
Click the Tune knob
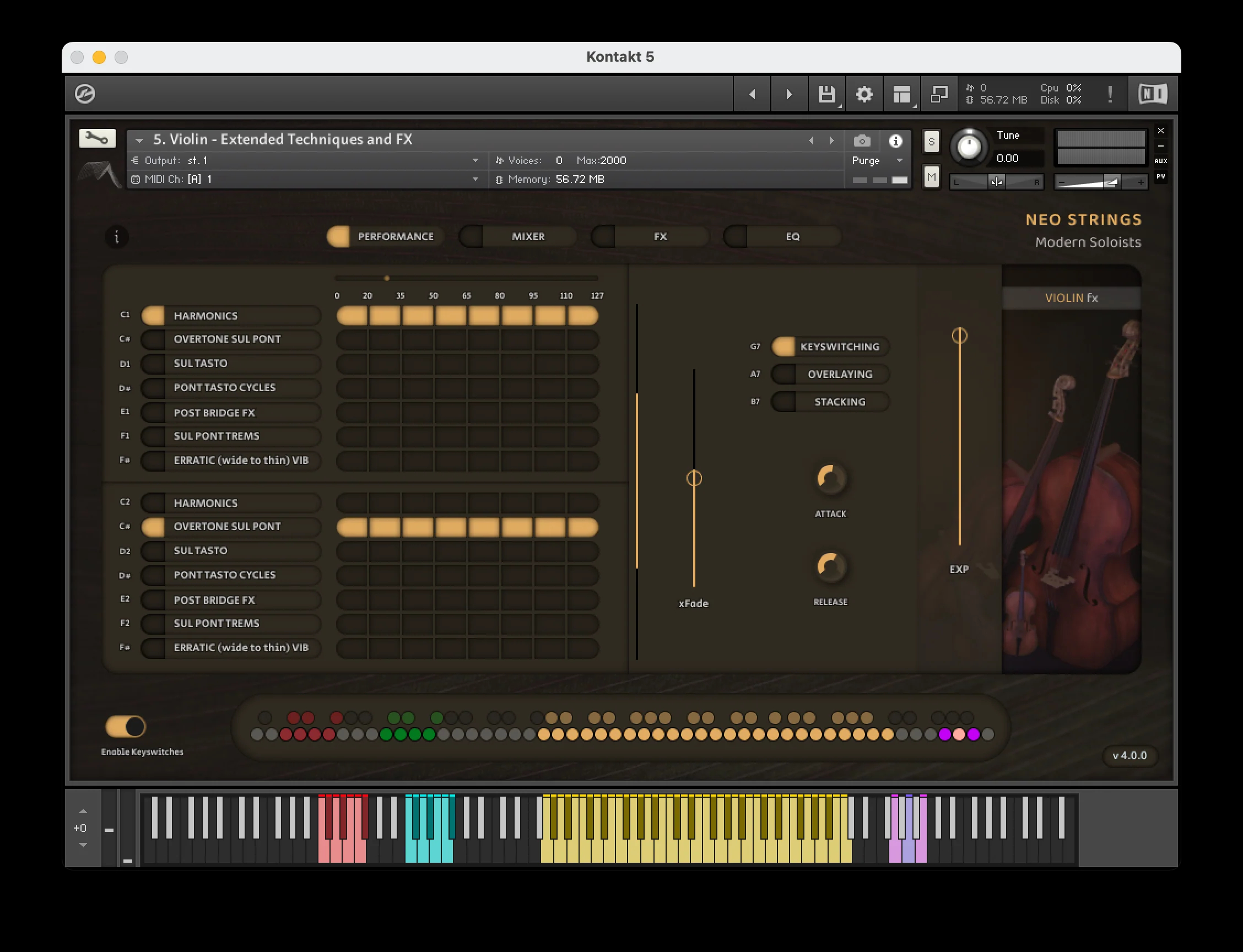click(x=969, y=147)
